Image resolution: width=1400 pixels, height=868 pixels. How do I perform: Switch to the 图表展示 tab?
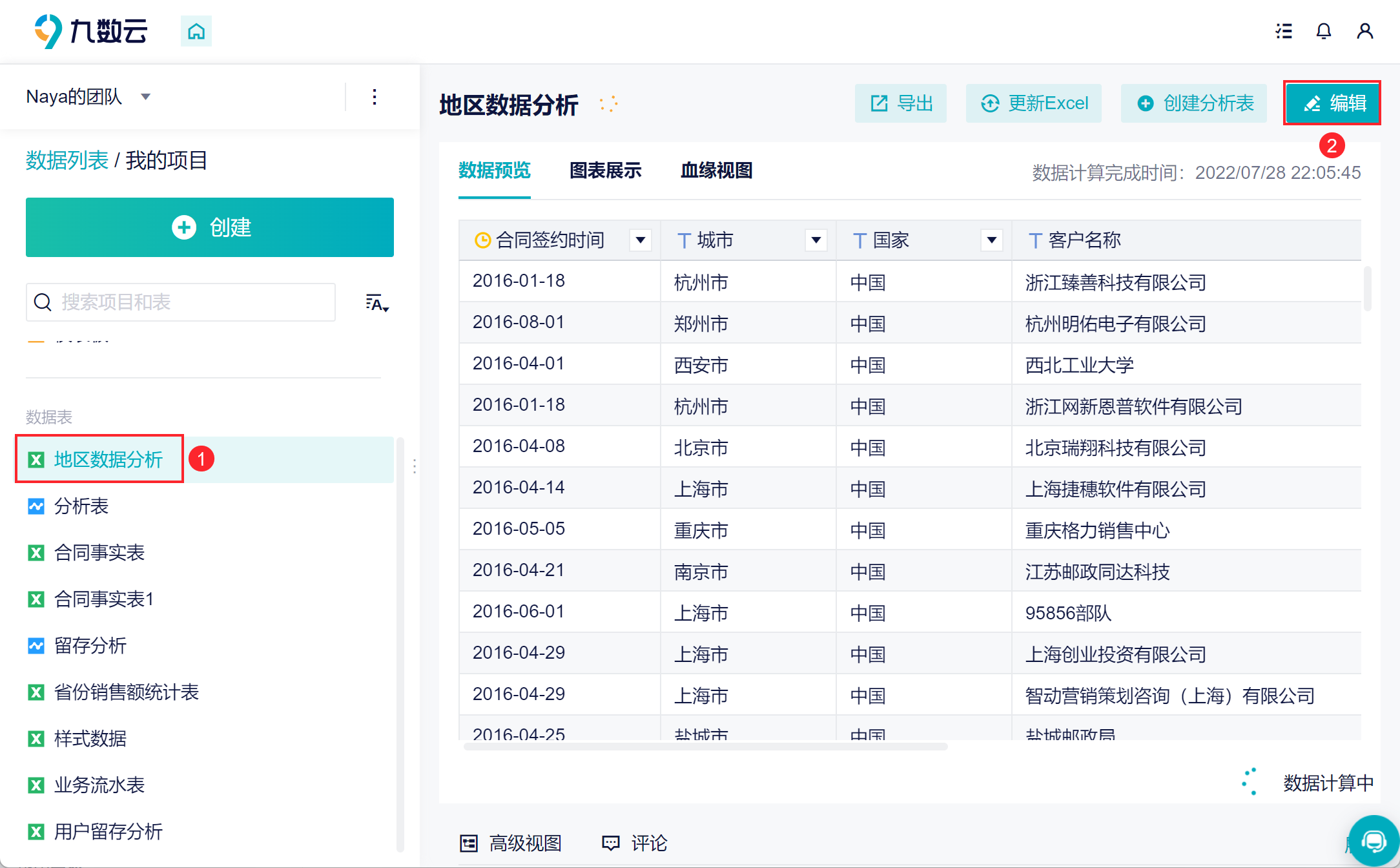coord(605,170)
